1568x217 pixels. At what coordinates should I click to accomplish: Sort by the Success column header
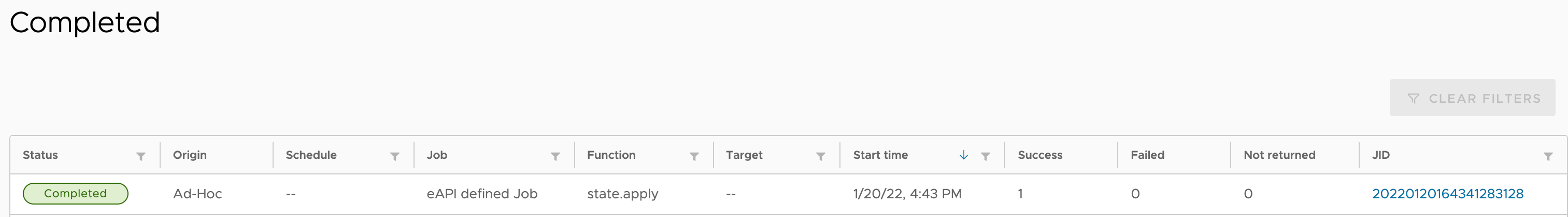click(x=1039, y=155)
